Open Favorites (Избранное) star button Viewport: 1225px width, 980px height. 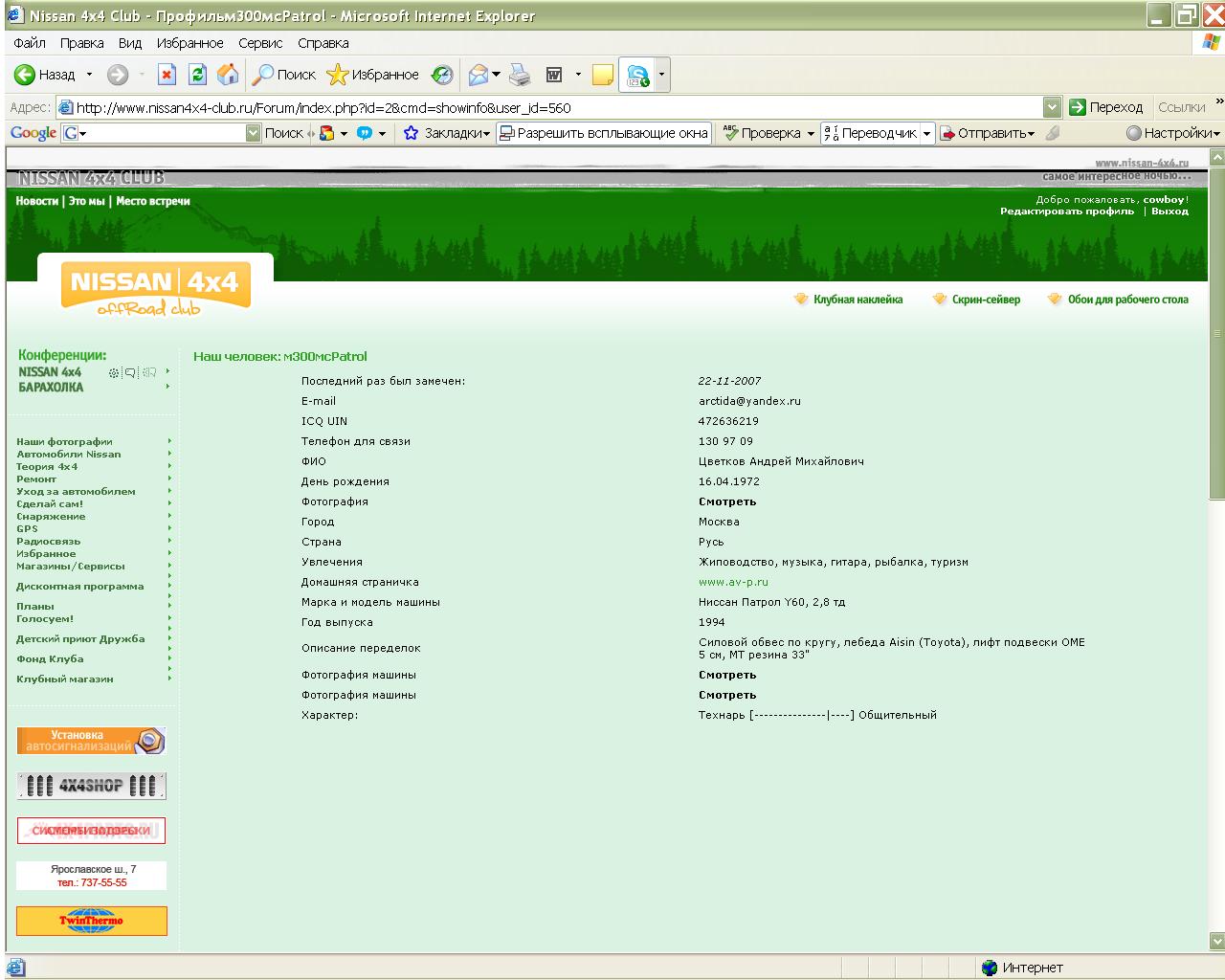372,75
